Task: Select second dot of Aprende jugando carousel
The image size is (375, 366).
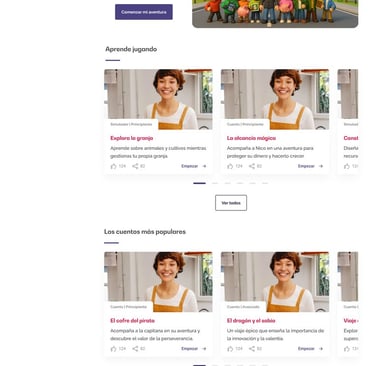Action: (215, 183)
